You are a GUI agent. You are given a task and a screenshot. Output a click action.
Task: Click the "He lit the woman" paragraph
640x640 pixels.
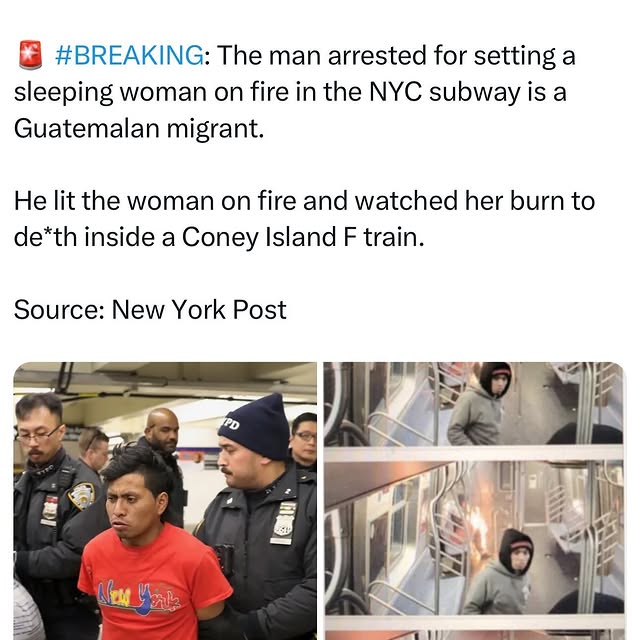[x=304, y=219]
